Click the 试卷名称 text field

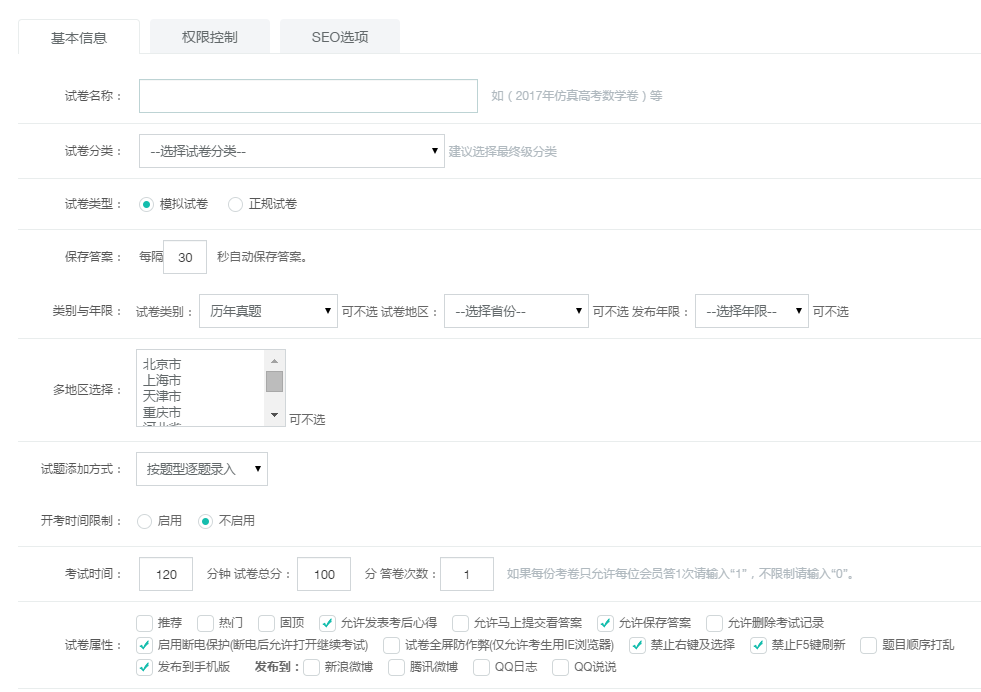(x=308, y=96)
